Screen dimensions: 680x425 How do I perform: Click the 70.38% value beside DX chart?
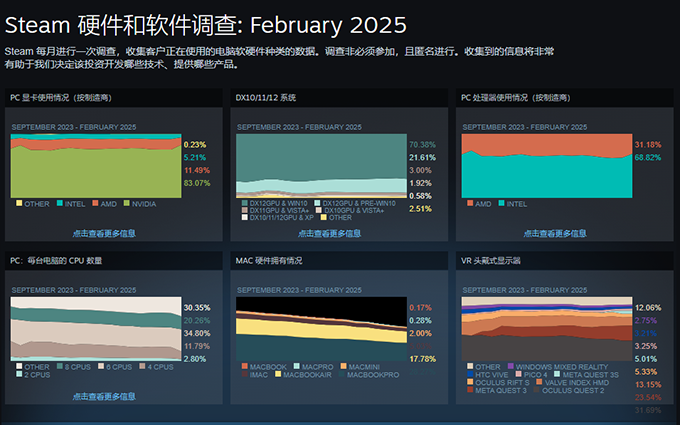422,144
